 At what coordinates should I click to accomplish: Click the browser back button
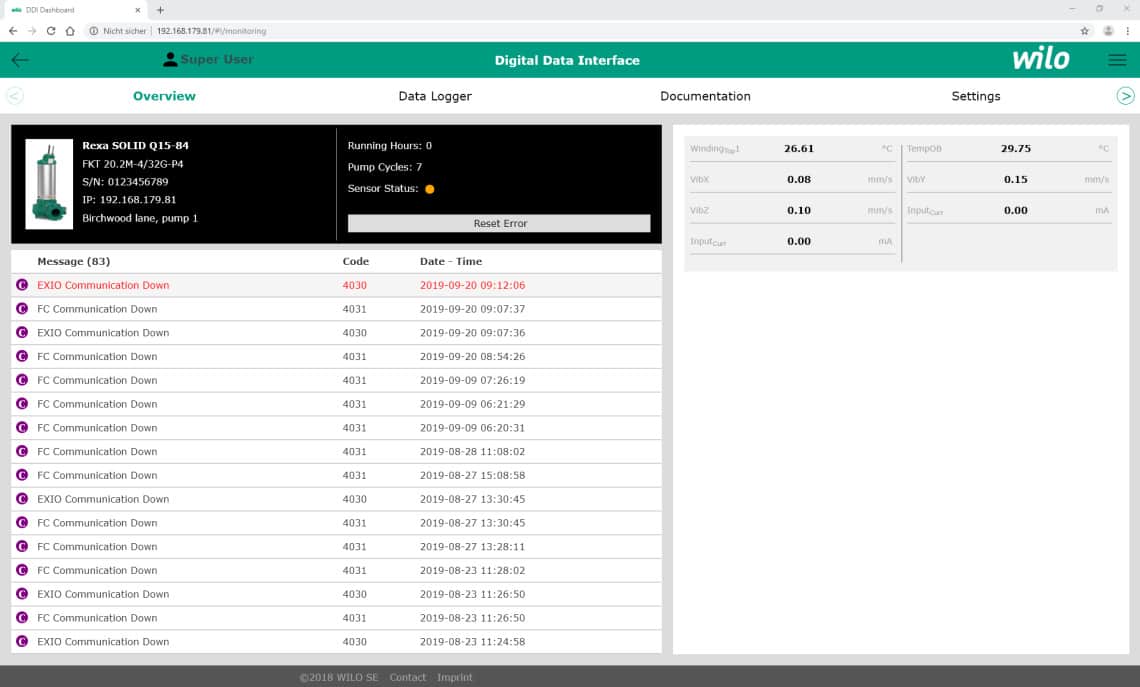click(x=13, y=31)
